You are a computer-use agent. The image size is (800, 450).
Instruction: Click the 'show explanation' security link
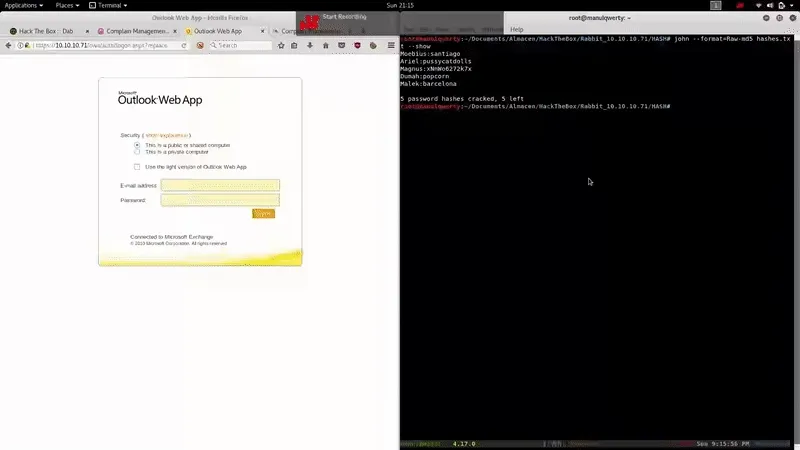[x=166, y=135]
